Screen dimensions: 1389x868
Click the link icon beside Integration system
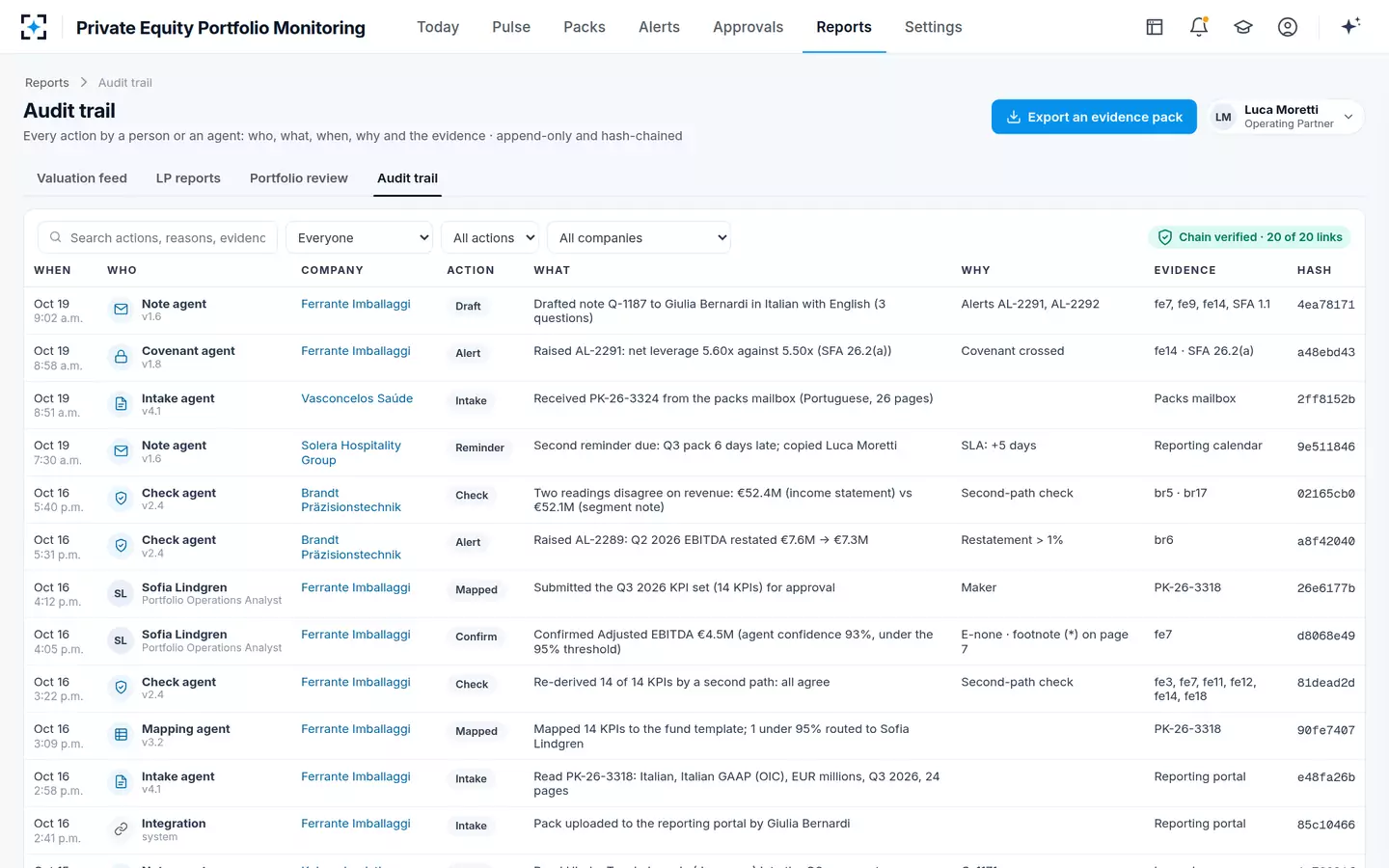pos(121,829)
